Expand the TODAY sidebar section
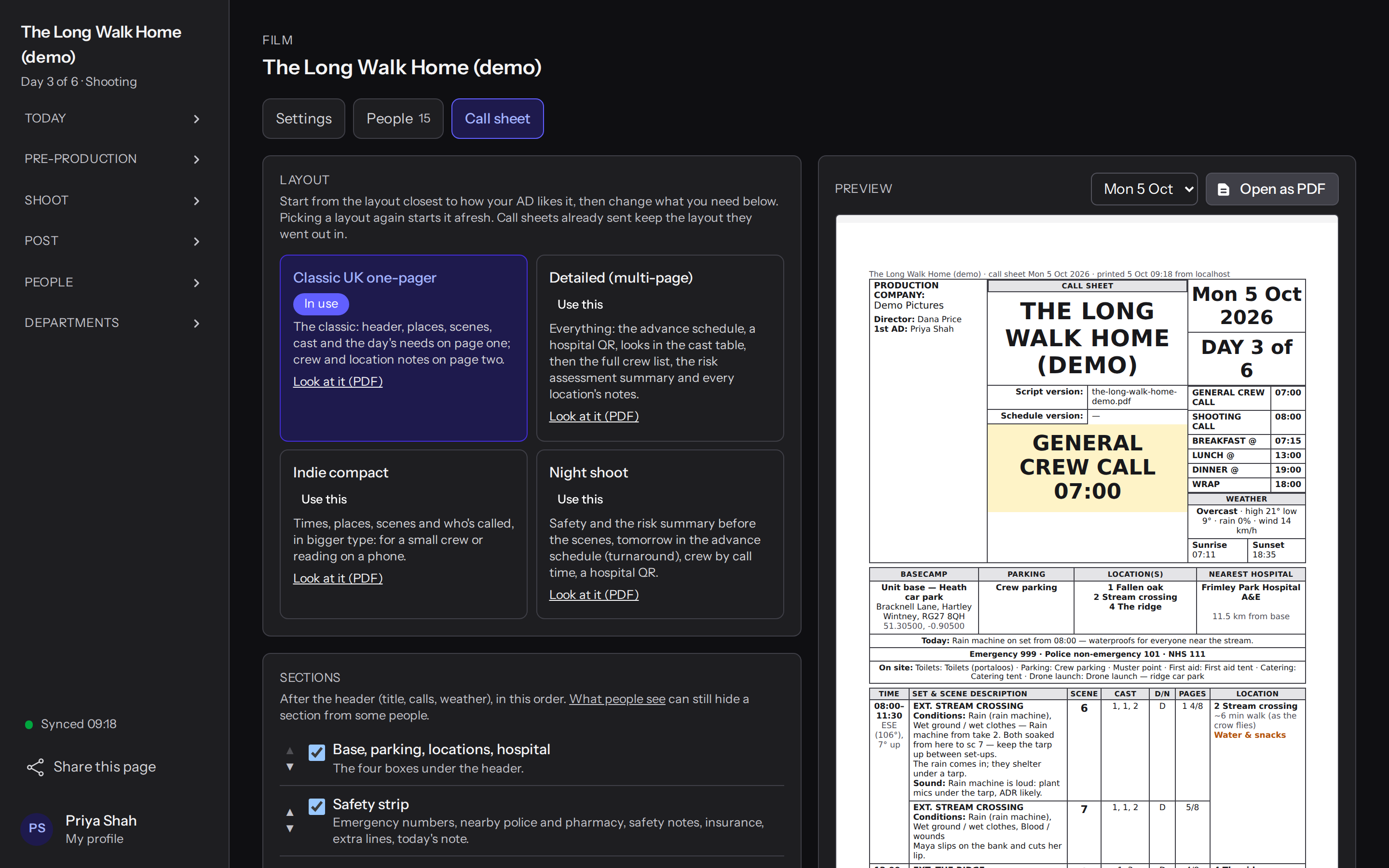Image resolution: width=1389 pixels, height=868 pixels. coord(113,118)
